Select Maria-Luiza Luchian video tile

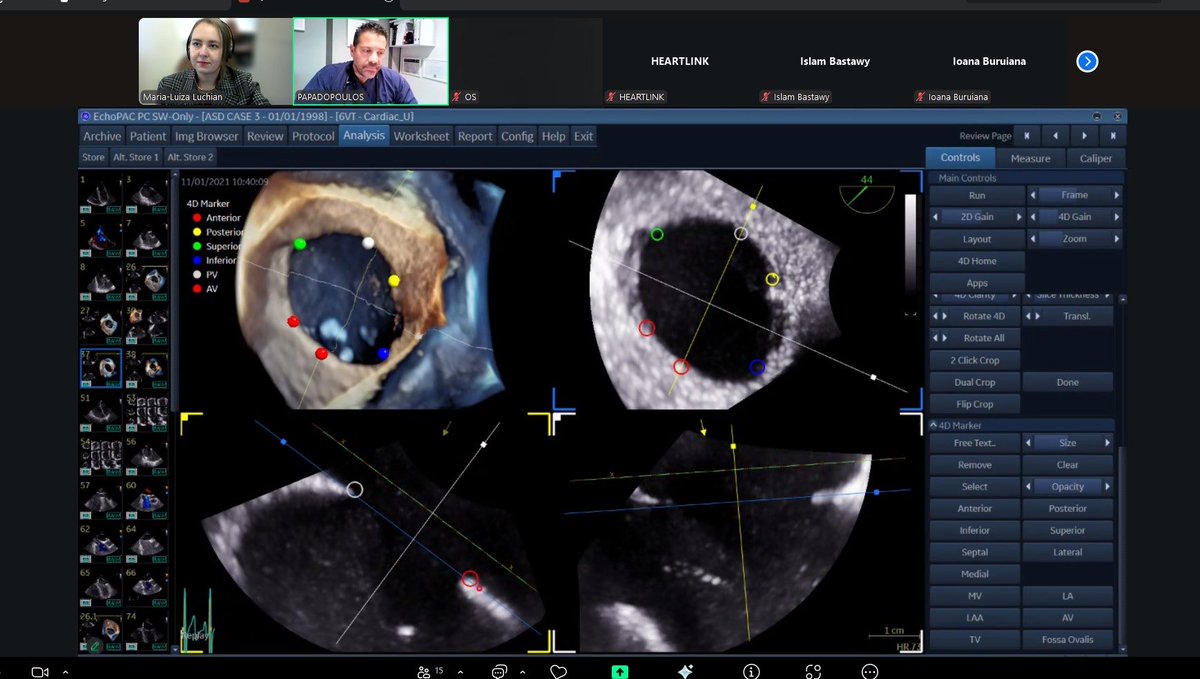(214, 61)
